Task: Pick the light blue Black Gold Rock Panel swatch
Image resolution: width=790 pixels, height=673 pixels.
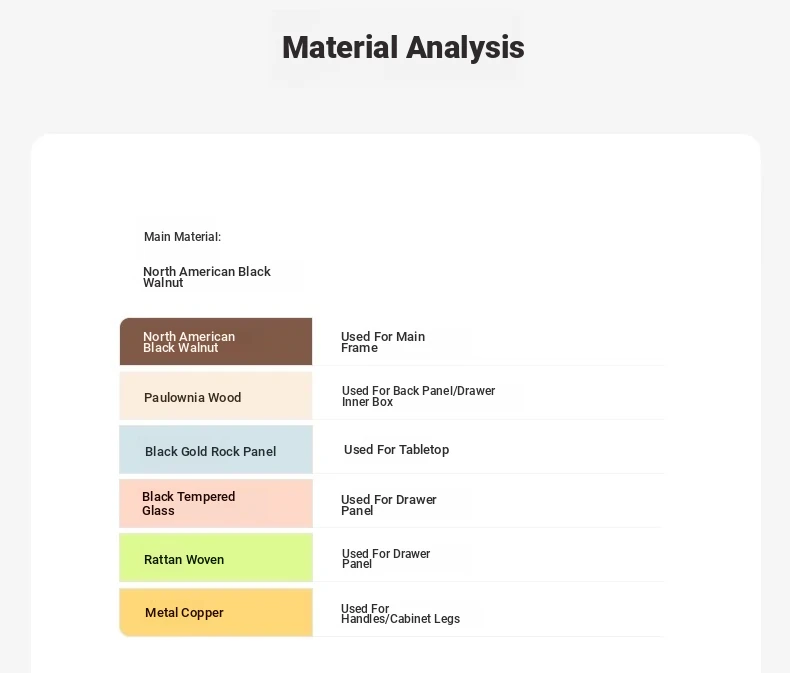Action: pyautogui.click(x=216, y=449)
